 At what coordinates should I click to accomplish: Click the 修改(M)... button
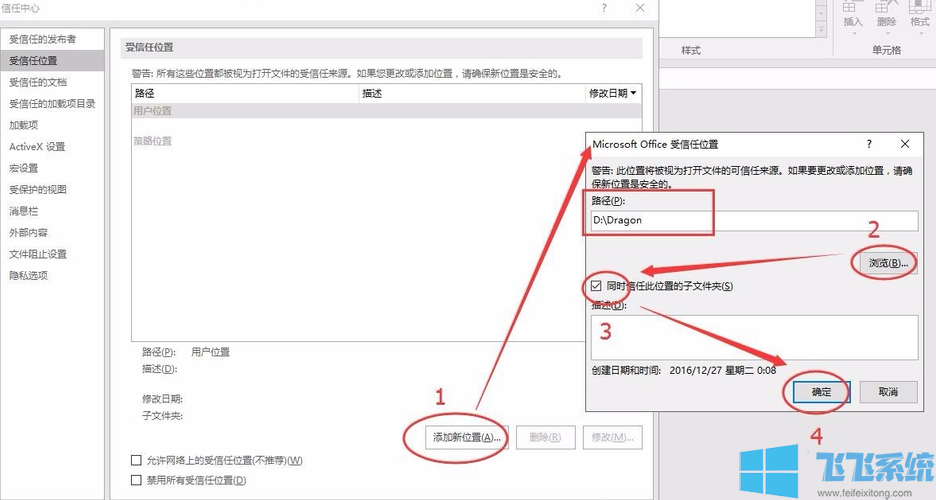pyautogui.click(x=612, y=437)
